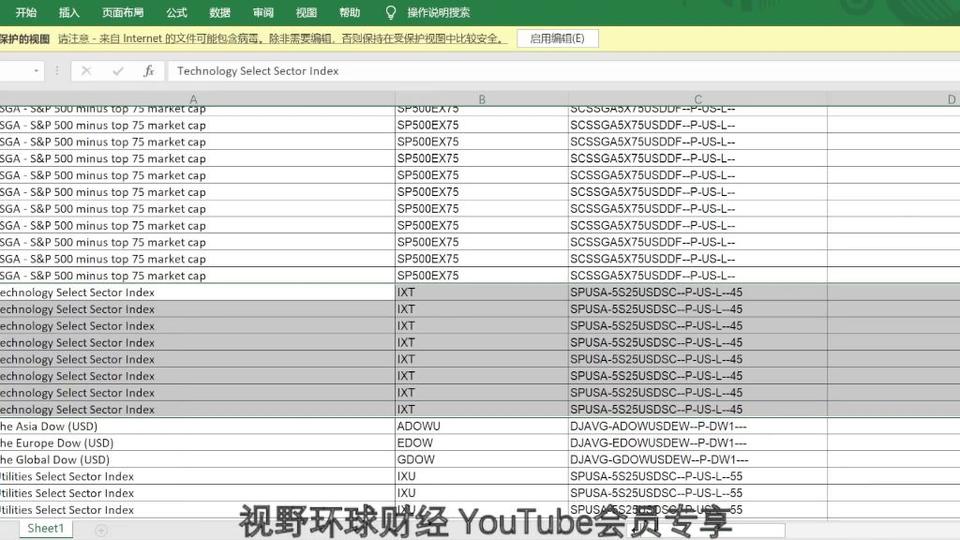The height and width of the screenshot is (540, 960).
Task: Add a new sheet with plus icon
Action: click(x=102, y=530)
